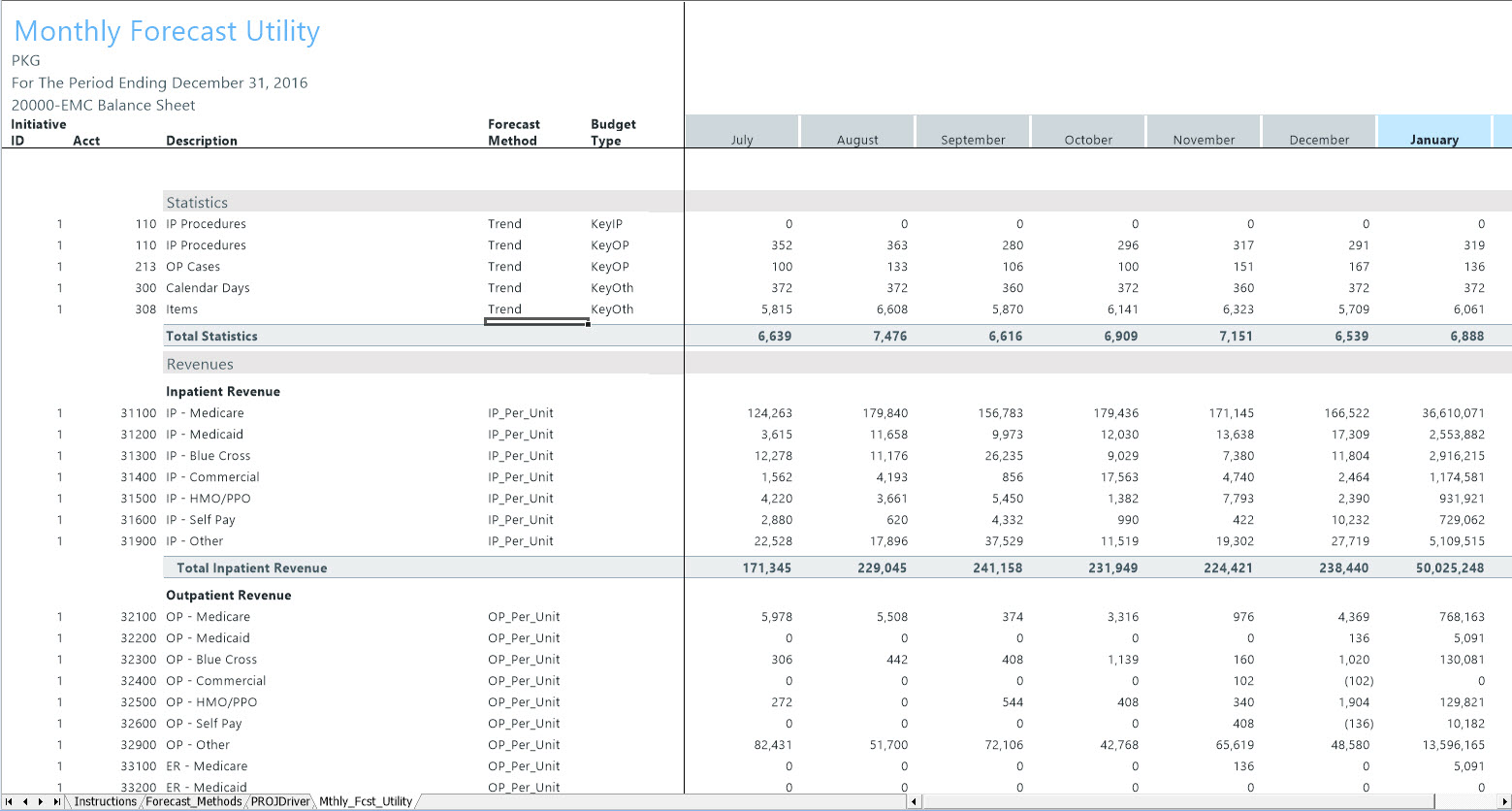
Task: Select the OP_Per_Unit cell for OP - Medicaid
Action: click(524, 638)
